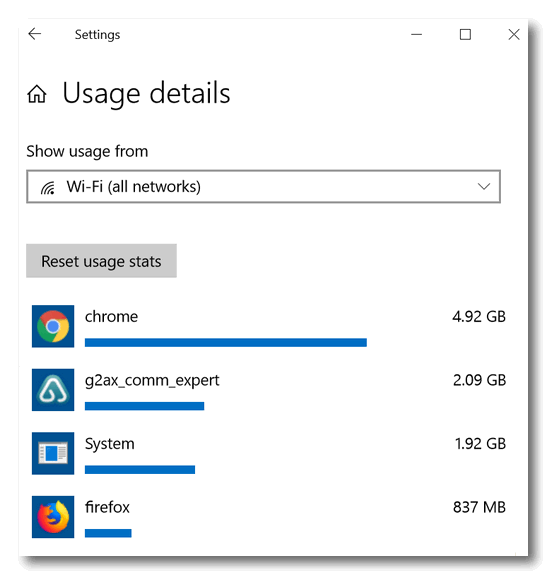Select the System usage bar
This screenshot has height=576, width=548.
pyautogui.click(x=140, y=469)
